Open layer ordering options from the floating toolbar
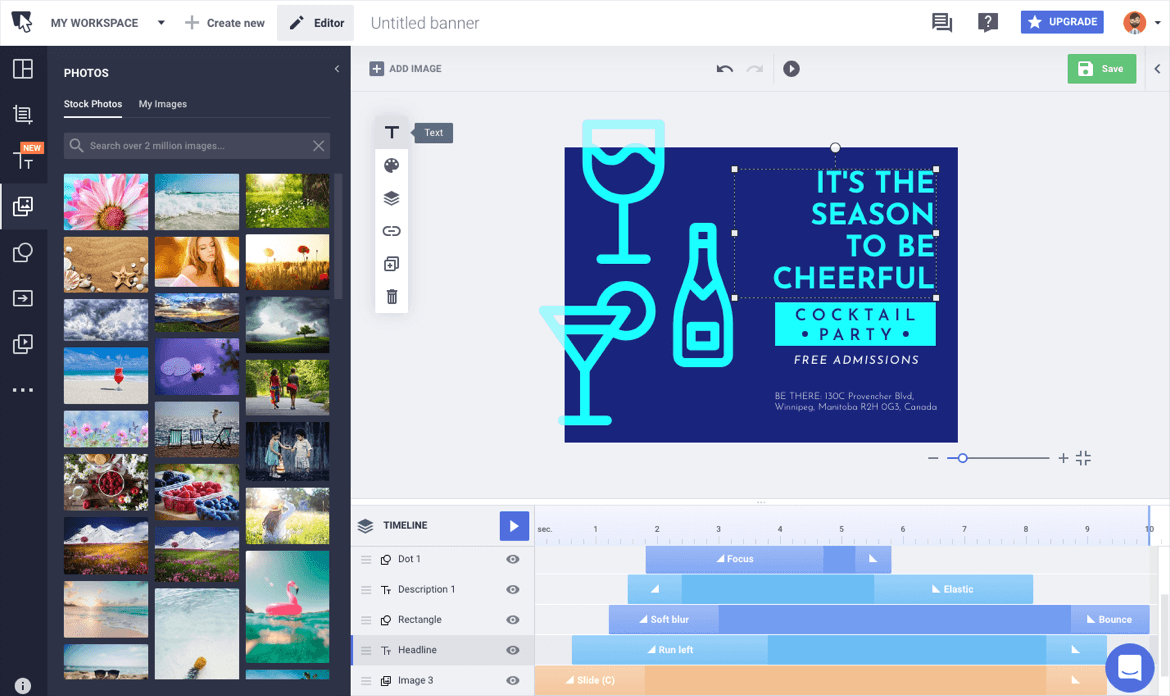Image resolution: width=1170 pixels, height=696 pixels. 391,198
